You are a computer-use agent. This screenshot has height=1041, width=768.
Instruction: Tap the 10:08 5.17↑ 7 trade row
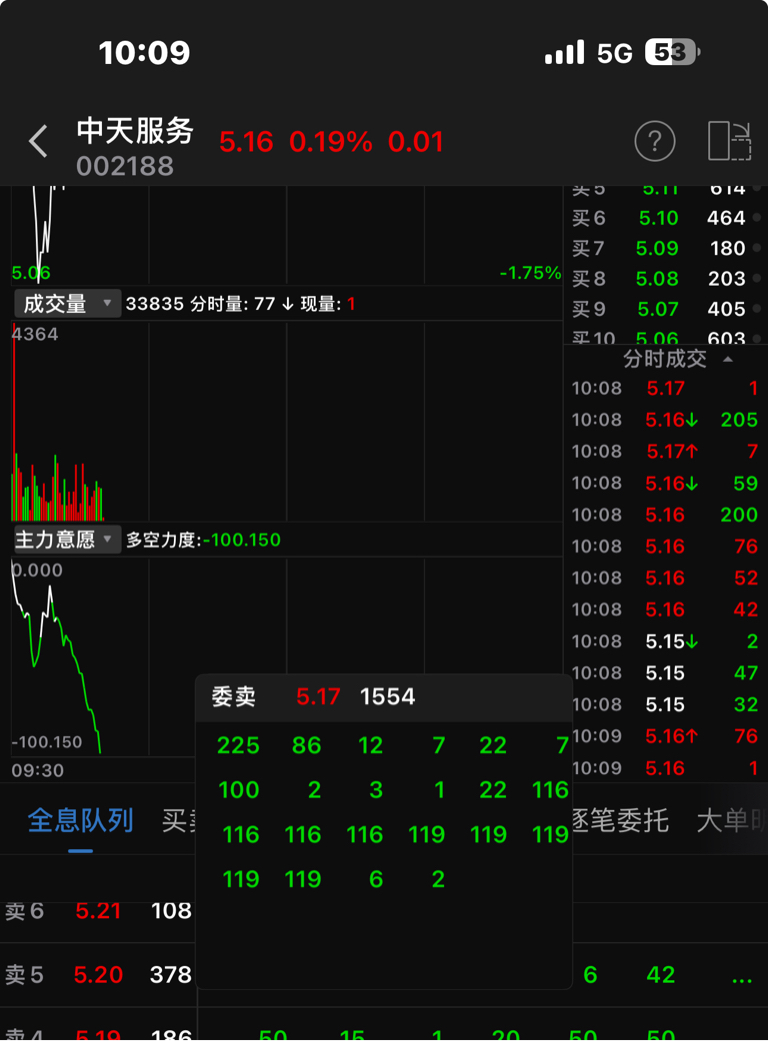[x=665, y=451]
